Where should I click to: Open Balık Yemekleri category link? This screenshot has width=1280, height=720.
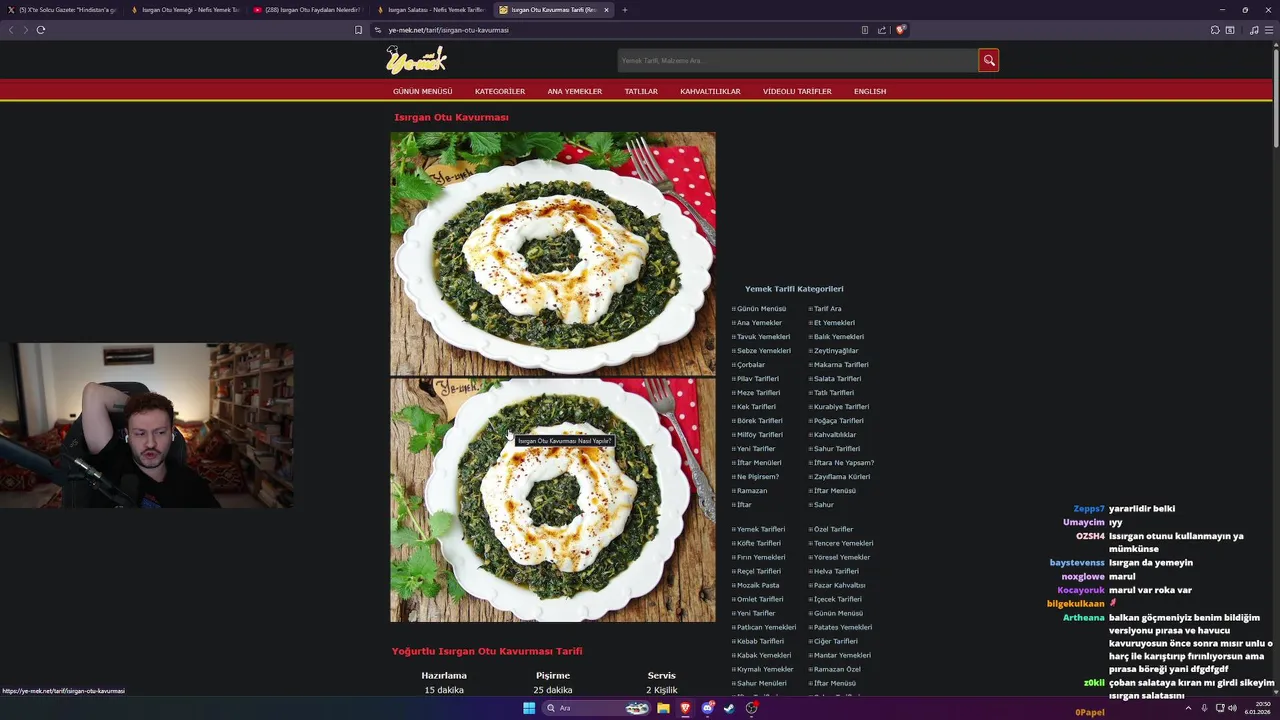pyautogui.click(x=839, y=337)
